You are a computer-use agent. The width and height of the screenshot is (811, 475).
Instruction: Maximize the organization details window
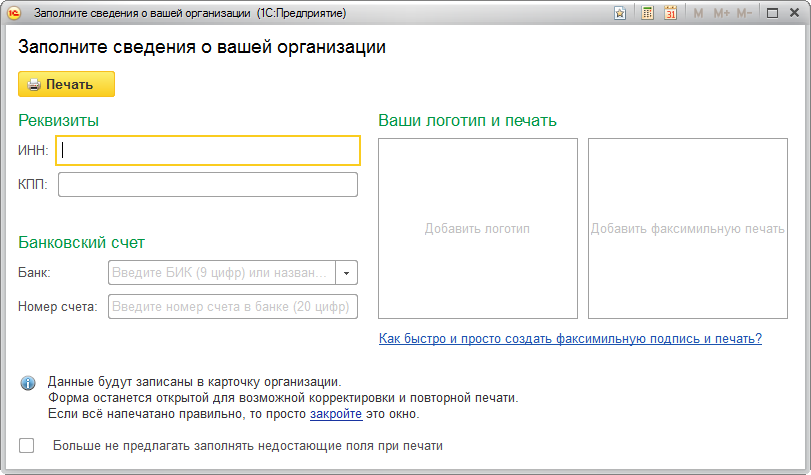click(x=772, y=13)
